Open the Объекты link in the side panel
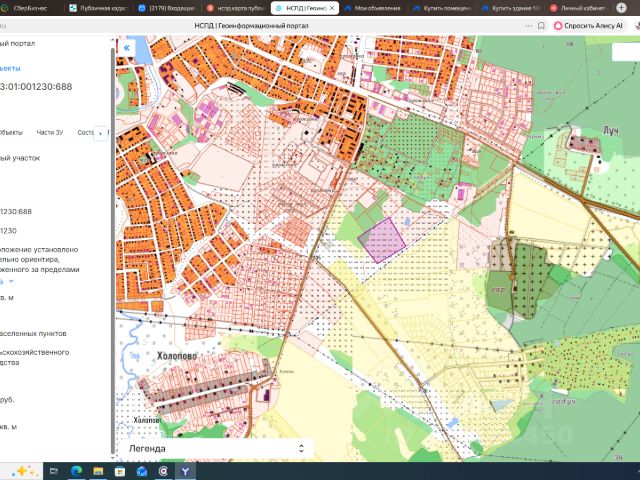640x480 pixels. click(10, 68)
